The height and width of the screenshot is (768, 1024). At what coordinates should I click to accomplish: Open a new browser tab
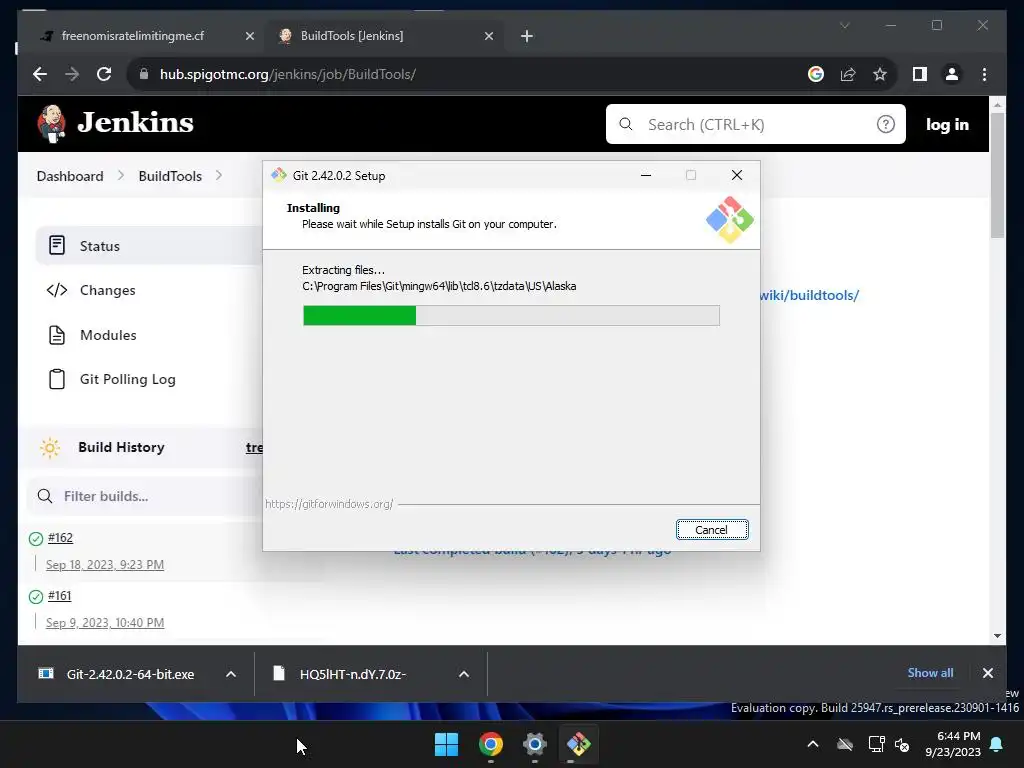[x=527, y=36]
